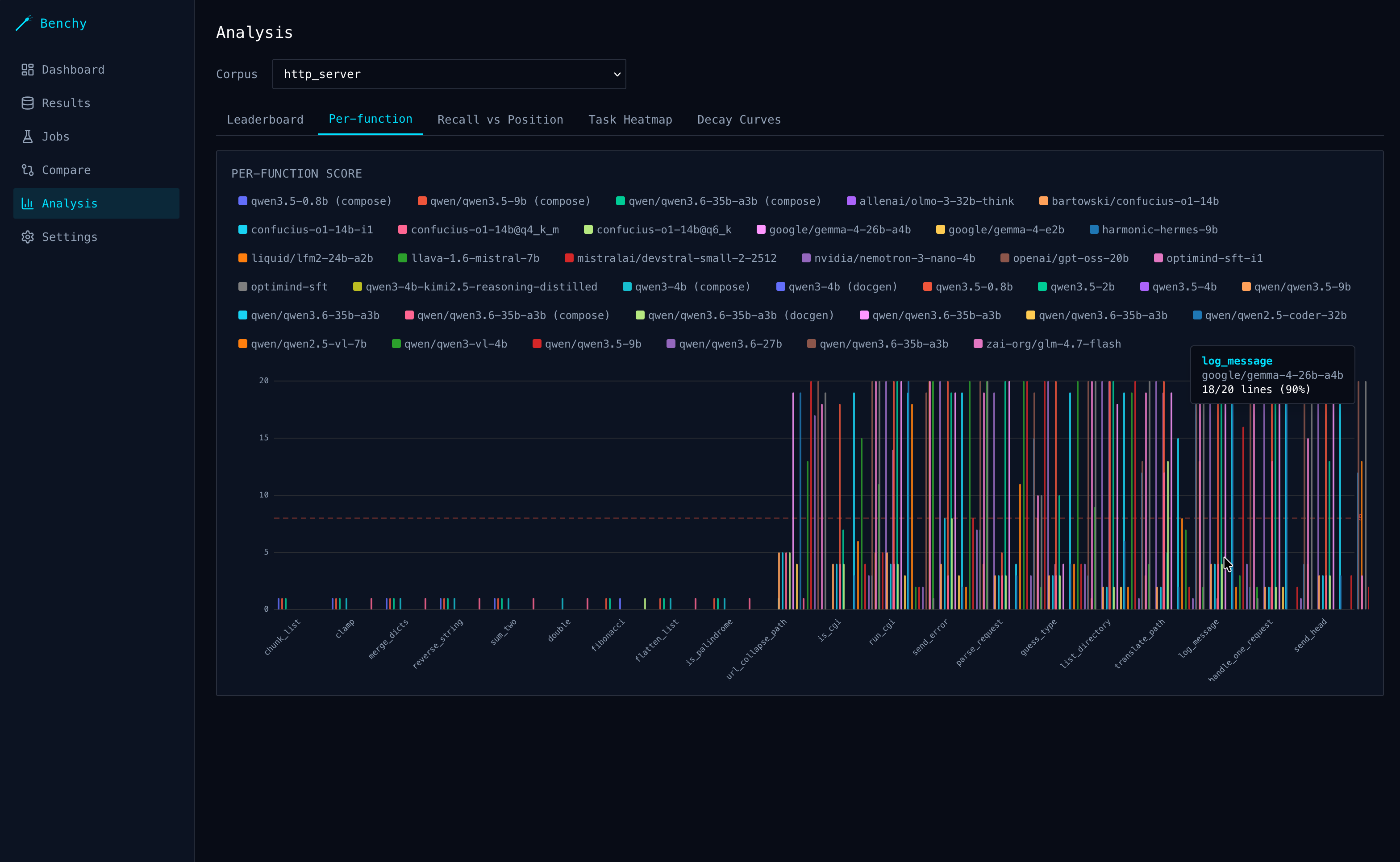
Task: Hide the confucius-o1-14b-i1 legend series
Action: [x=305, y=230]
